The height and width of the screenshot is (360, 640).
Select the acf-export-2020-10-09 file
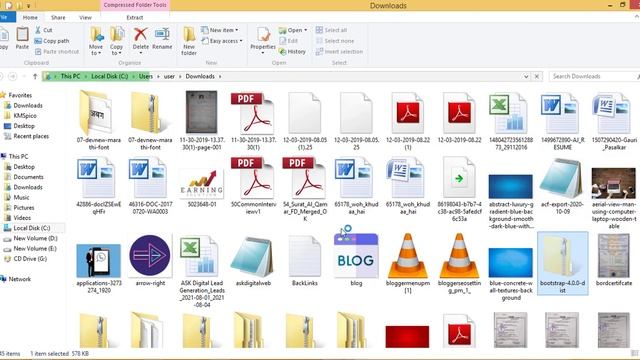[562, 186]
